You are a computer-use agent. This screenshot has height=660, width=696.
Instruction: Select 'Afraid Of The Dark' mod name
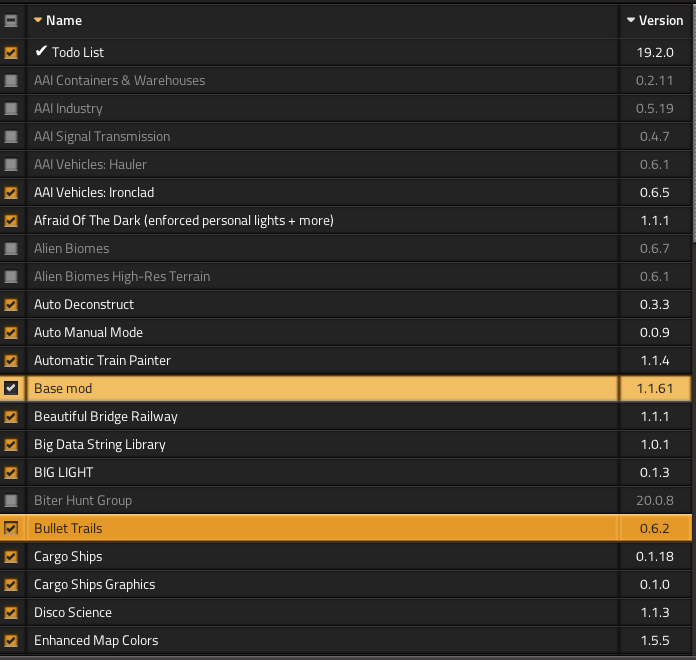pos(183,220)
